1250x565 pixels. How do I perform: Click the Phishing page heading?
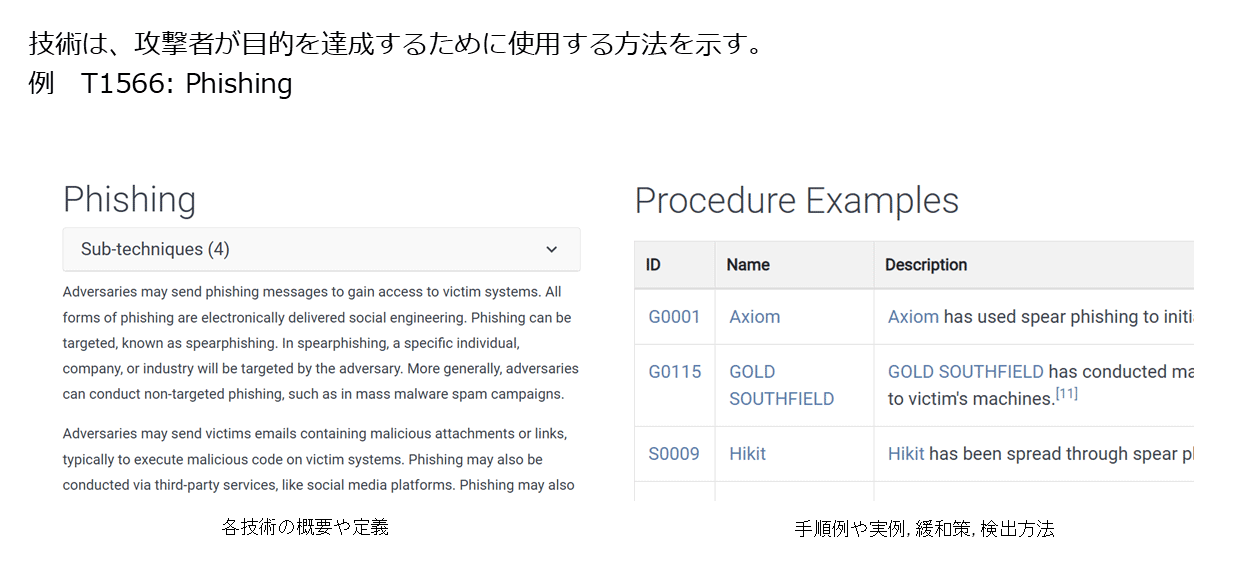click(x=129, y=200)
